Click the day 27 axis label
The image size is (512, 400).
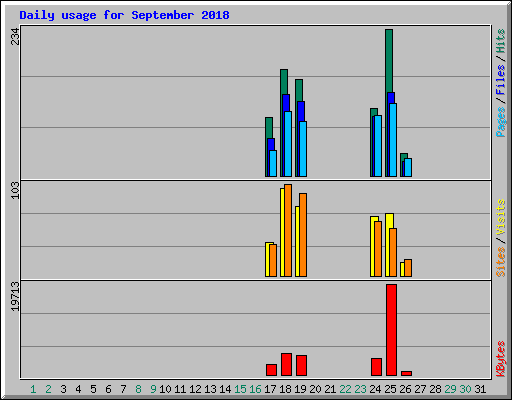click(420, 389)
